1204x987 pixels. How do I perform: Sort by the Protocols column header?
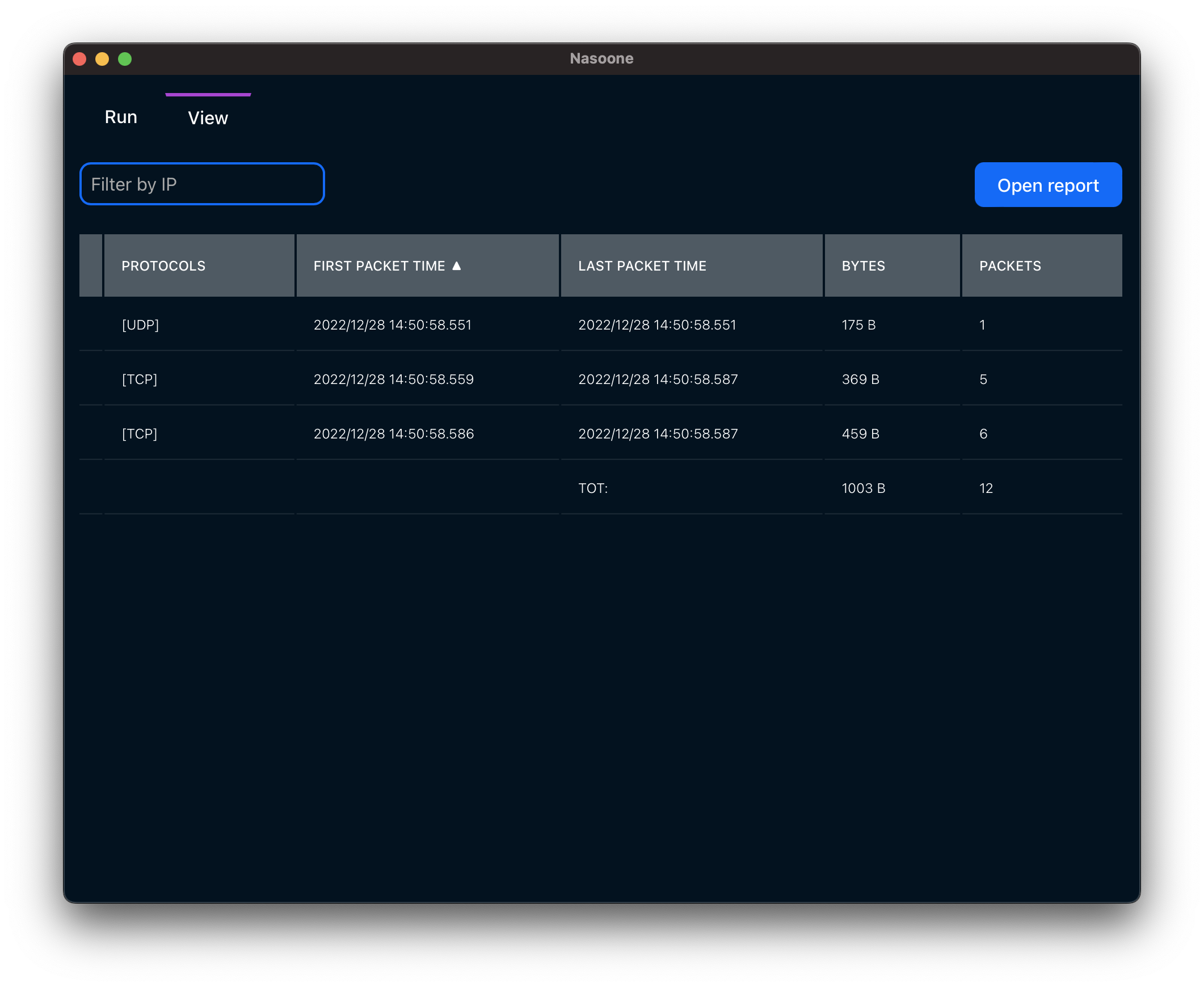click(163, 266)
